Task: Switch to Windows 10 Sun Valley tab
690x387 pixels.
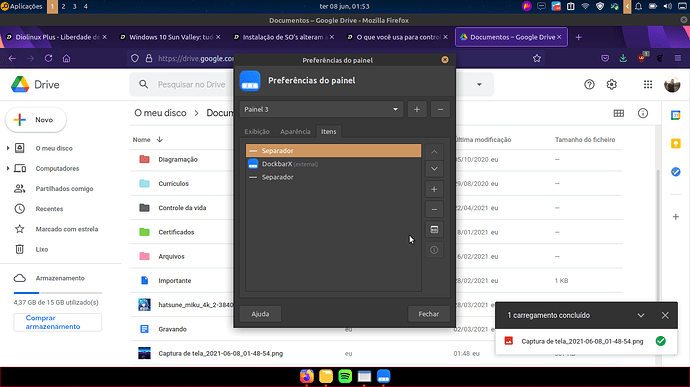Action: coord(170,37)
